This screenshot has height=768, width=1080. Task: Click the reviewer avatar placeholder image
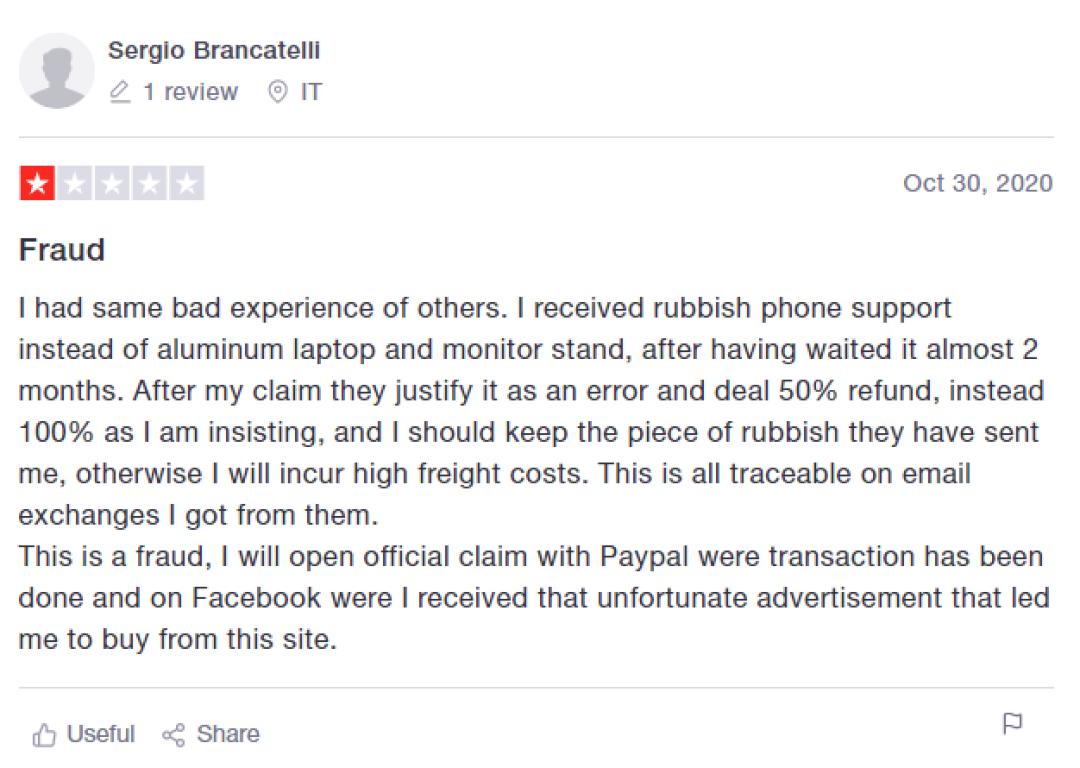coord(56,71)
